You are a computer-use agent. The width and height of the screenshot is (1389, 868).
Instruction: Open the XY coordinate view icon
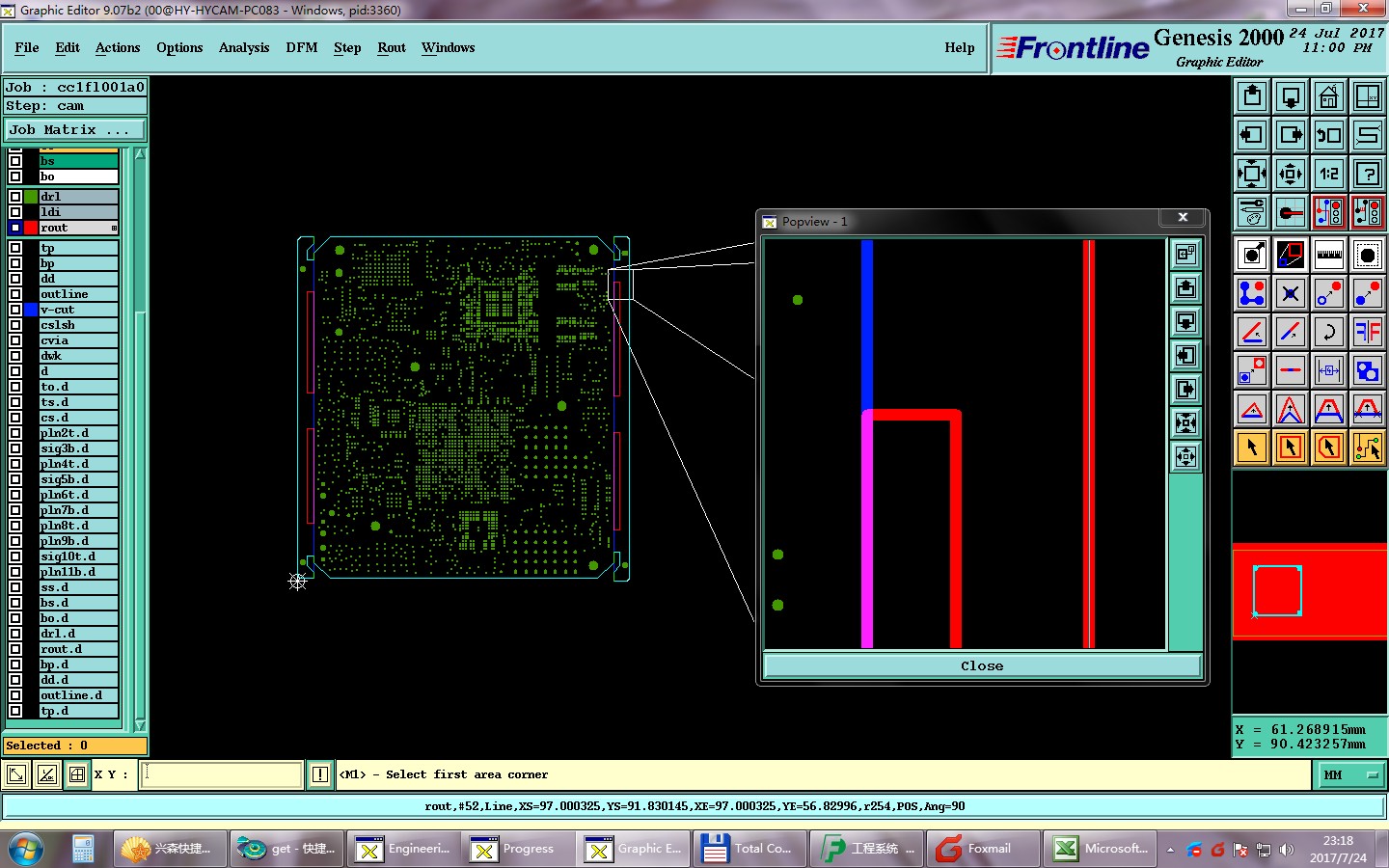click(1368, 96)
